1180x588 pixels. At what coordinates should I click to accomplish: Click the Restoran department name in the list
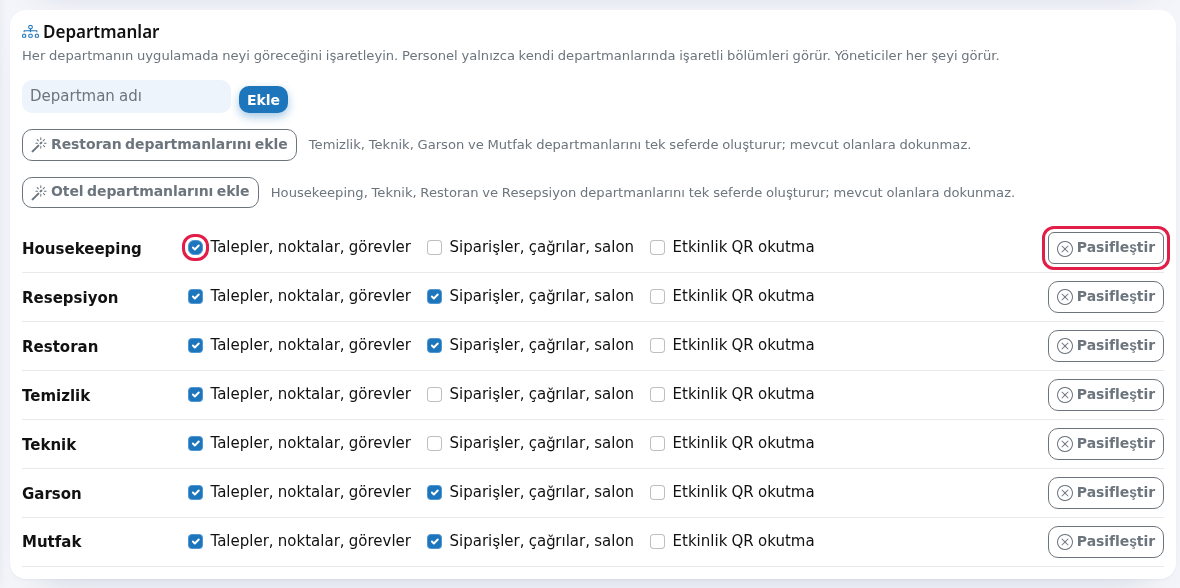pos(60,346)
